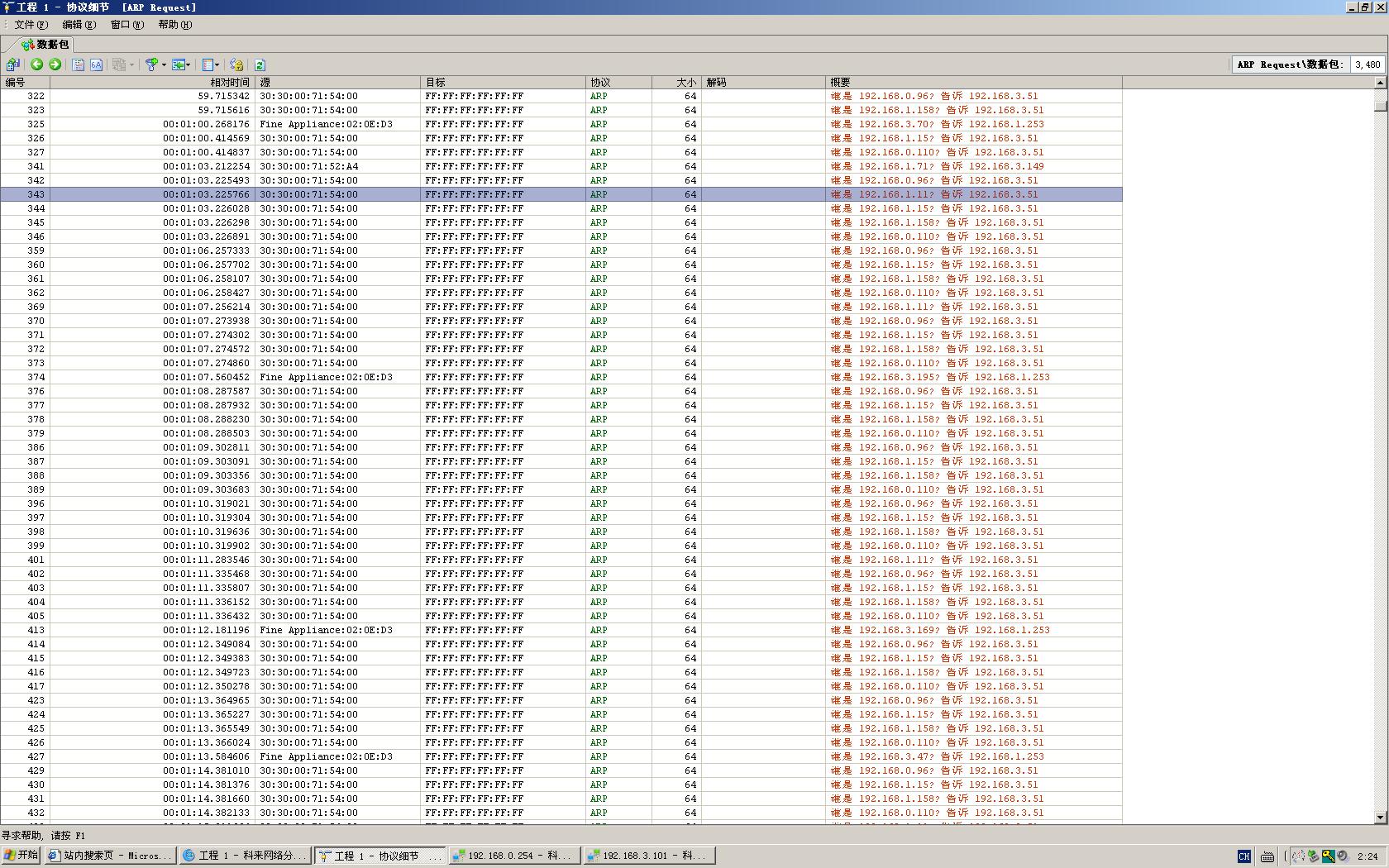This screenshot has height=868, width=1389.
Task: Click the first toolbar icon with buildings
Action: (12, 64)
